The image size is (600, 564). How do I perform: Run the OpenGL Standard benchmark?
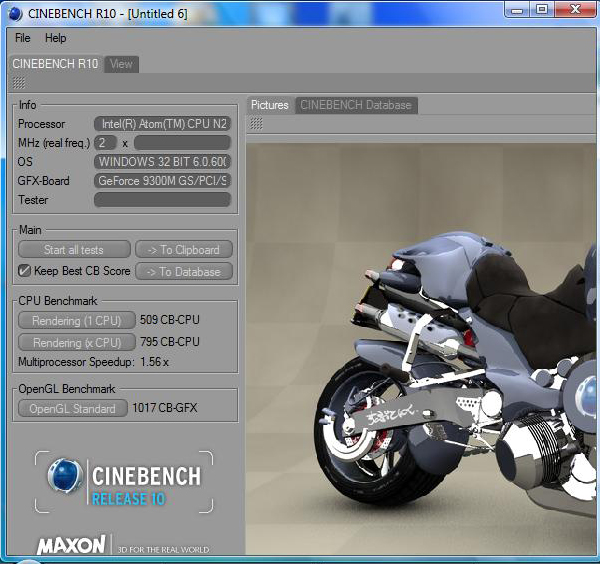72,408
